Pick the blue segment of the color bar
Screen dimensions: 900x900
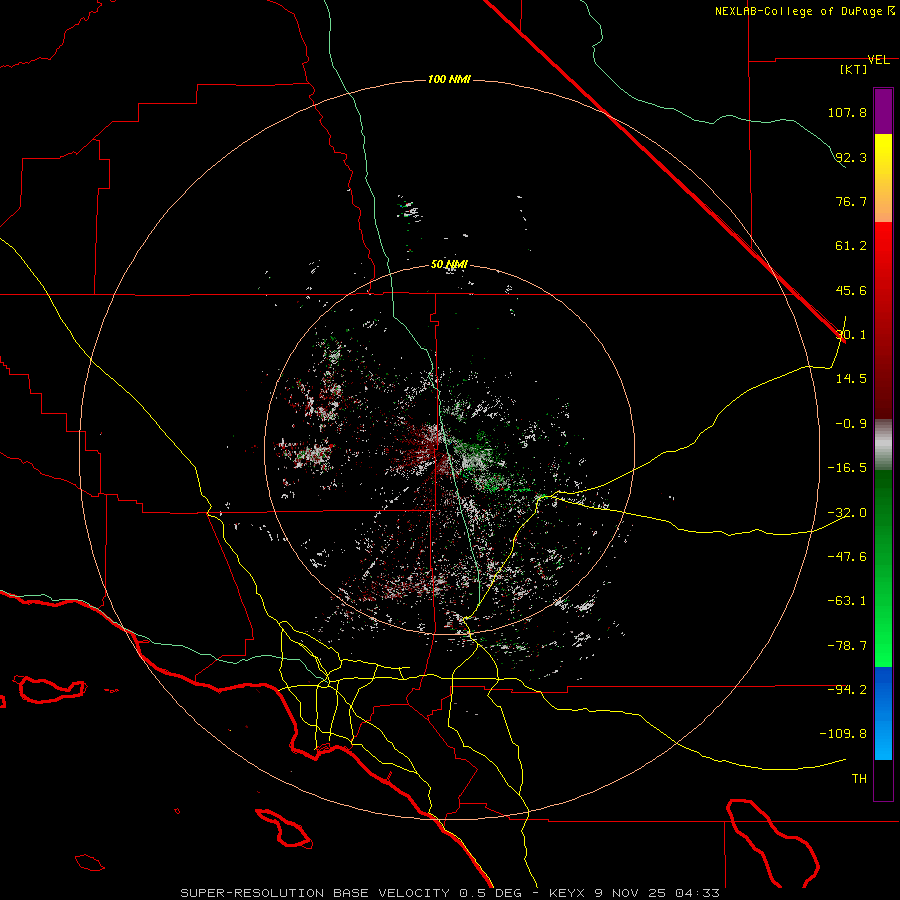883,713
